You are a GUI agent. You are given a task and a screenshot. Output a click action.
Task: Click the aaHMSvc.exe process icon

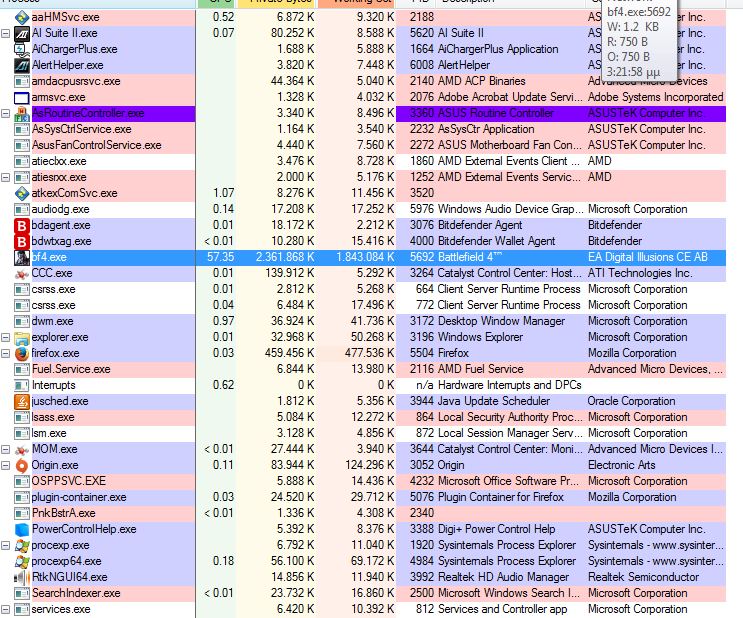point(22,17)
